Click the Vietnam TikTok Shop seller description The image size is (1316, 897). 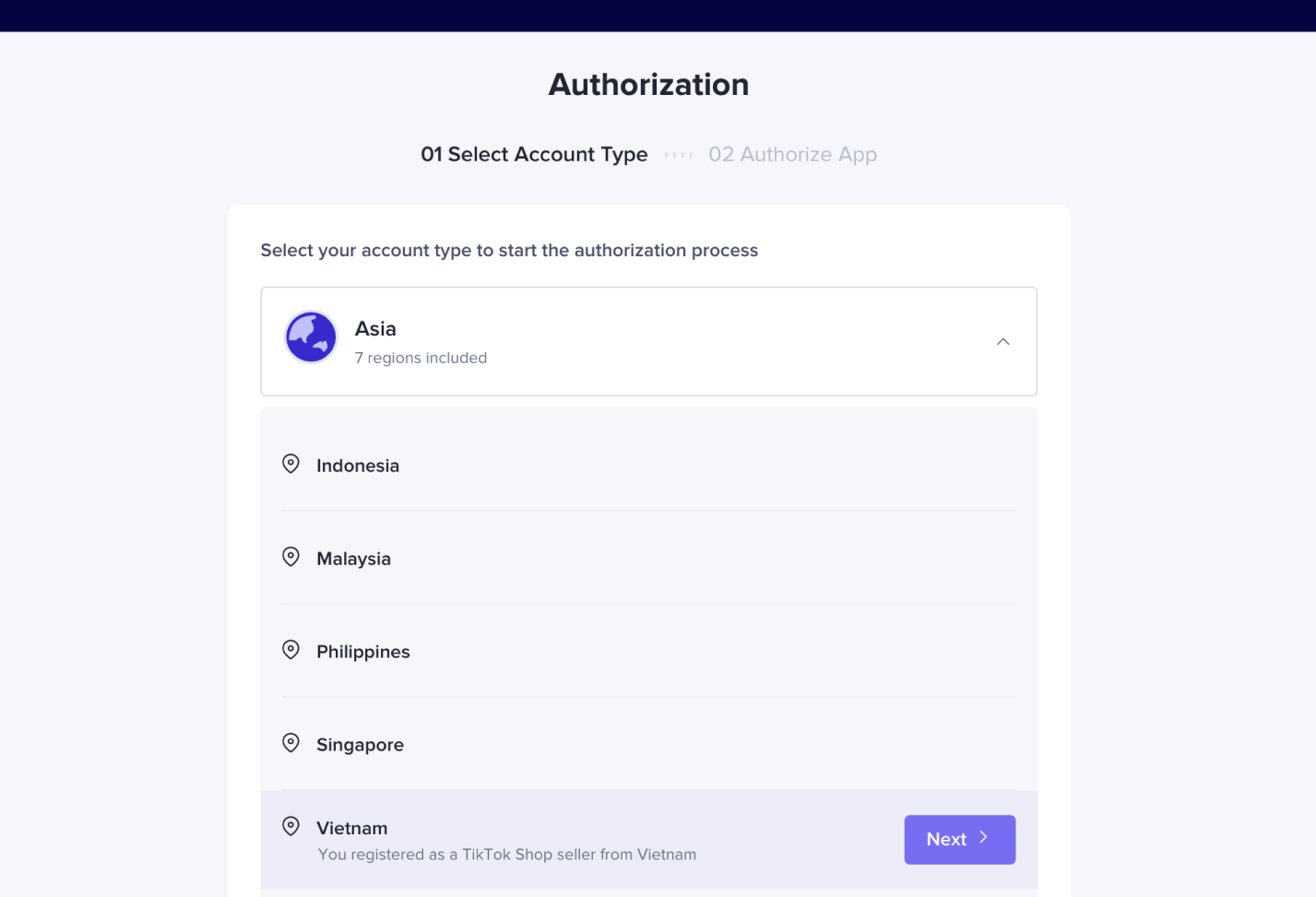507,855
